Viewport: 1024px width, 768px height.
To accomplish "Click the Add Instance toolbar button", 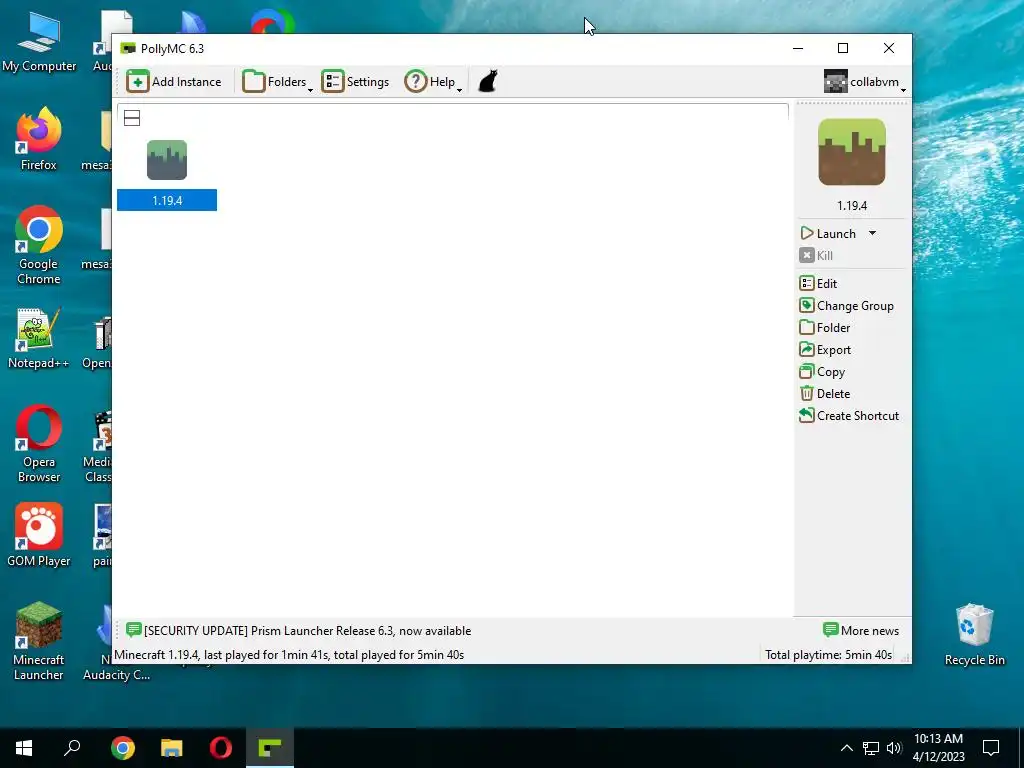I will coord(174,82).
